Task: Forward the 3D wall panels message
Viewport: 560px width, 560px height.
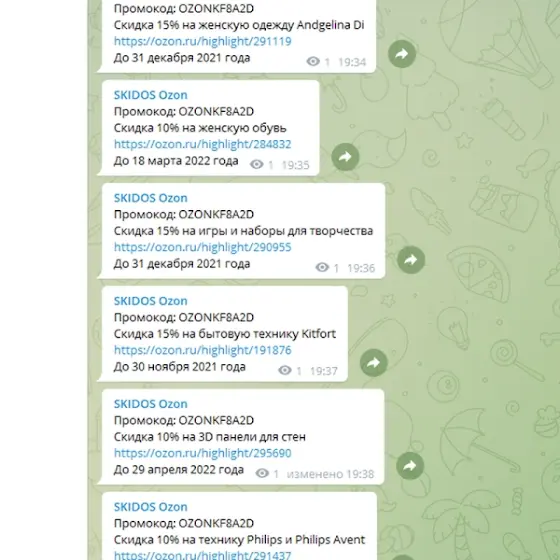Action: [x=410, y=465]
